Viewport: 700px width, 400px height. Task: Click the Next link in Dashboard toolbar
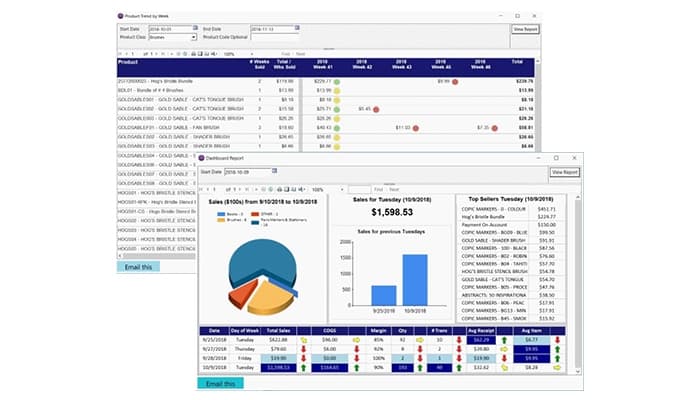393,188
